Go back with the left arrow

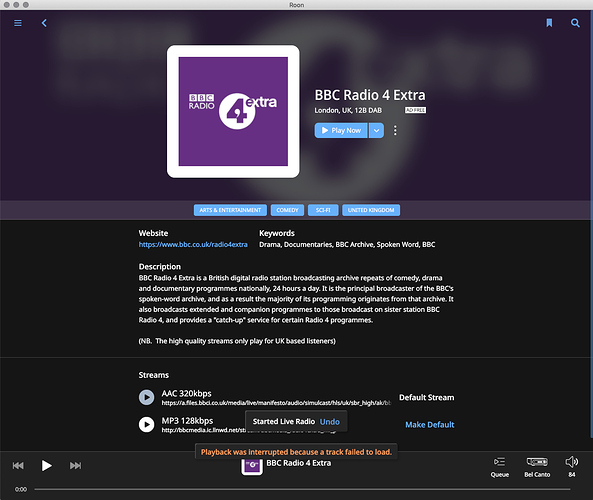(x=44, y=23)
